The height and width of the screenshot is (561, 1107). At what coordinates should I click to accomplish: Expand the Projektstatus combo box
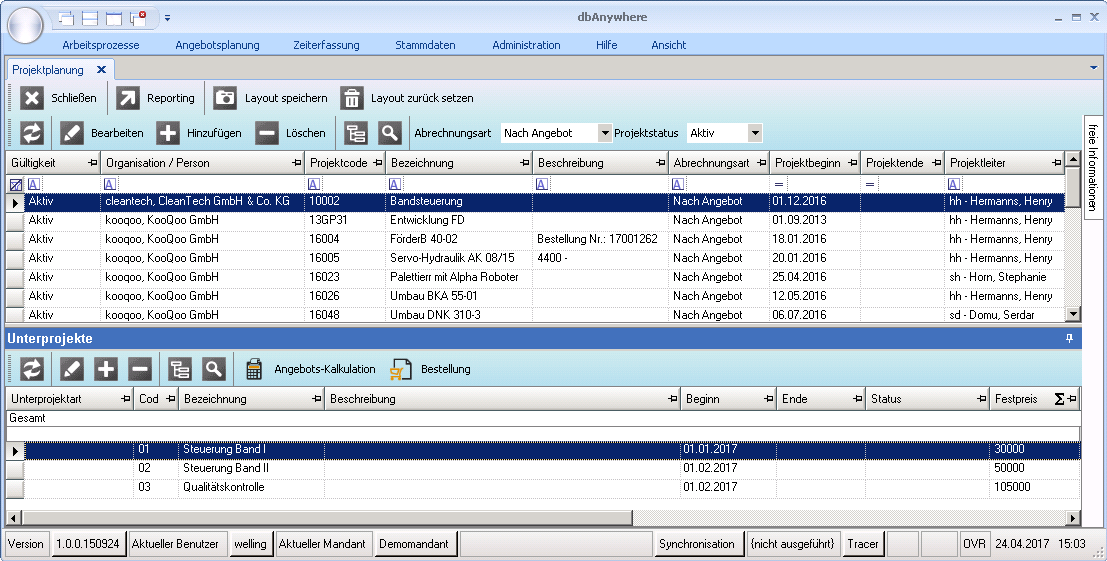click(755, 133)
